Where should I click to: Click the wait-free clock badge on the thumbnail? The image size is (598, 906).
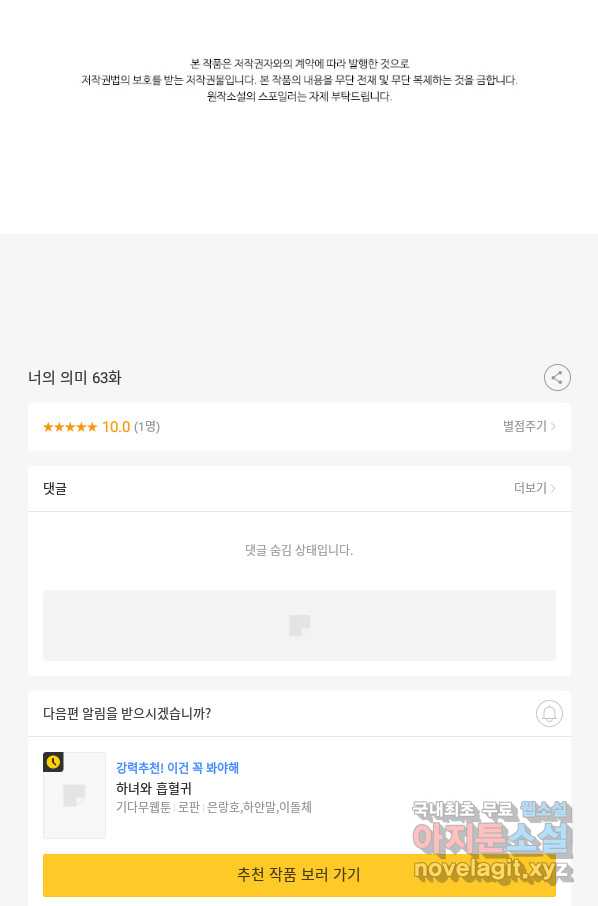[53, 762]
